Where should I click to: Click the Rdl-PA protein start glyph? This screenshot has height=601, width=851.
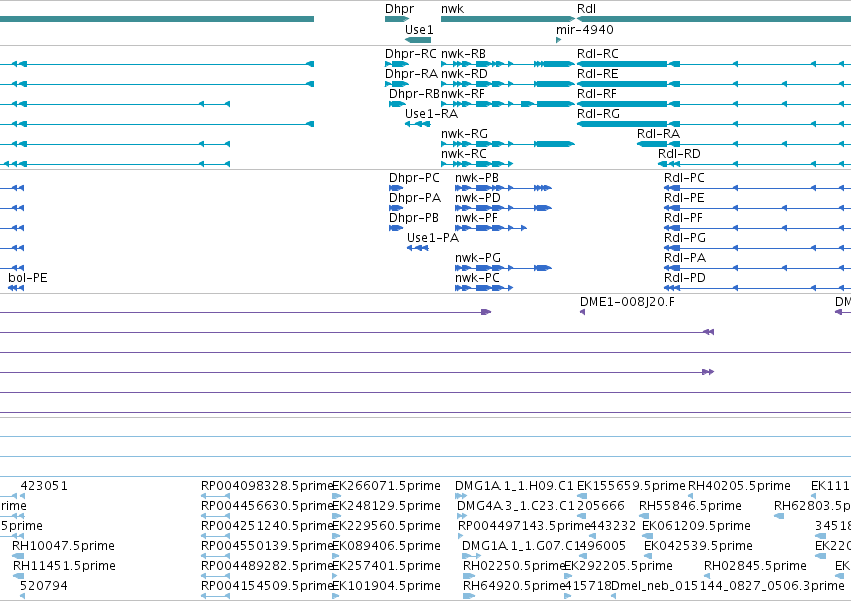[x=672, y=269]
